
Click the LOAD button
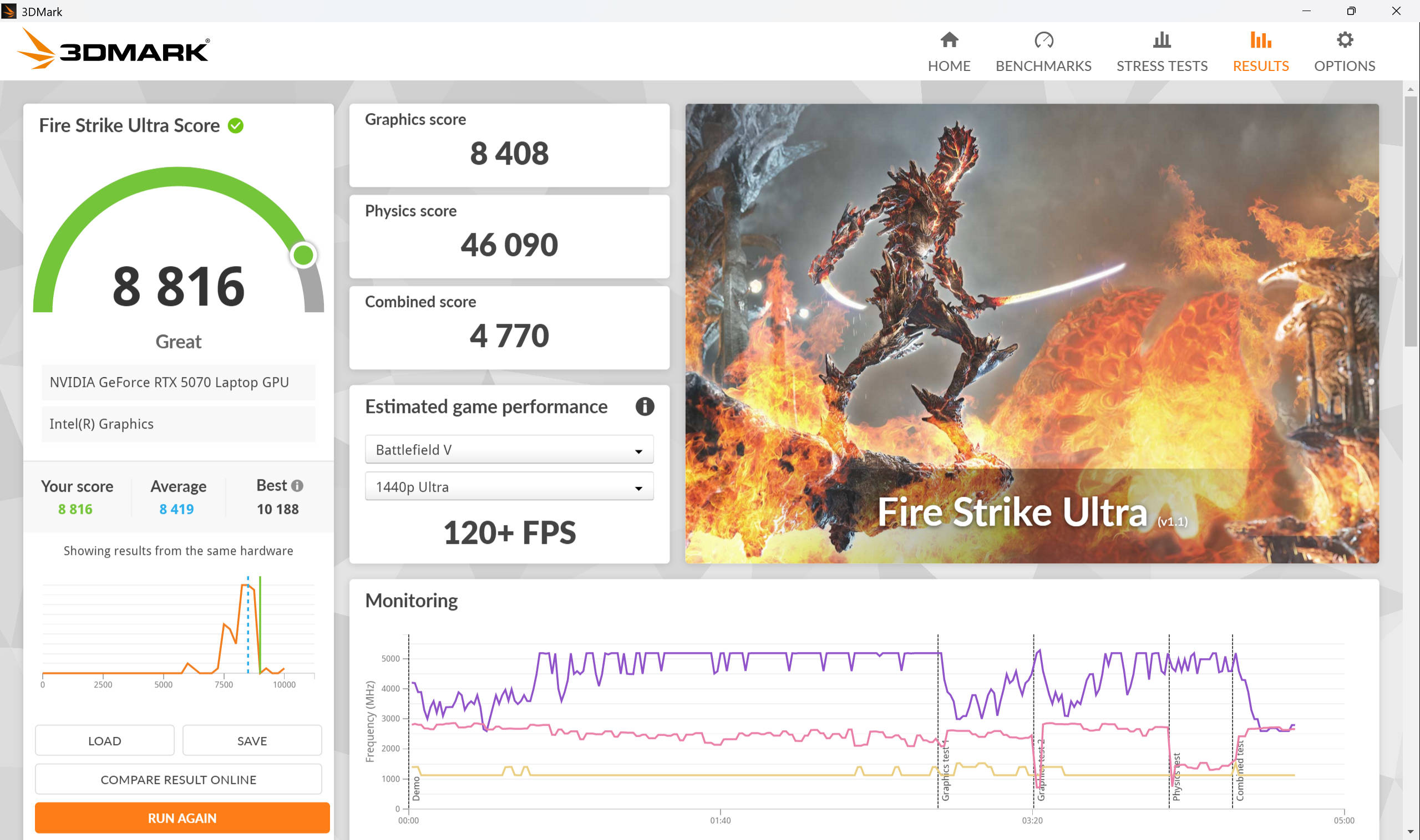pyautogui.click(x=105, y=740)
